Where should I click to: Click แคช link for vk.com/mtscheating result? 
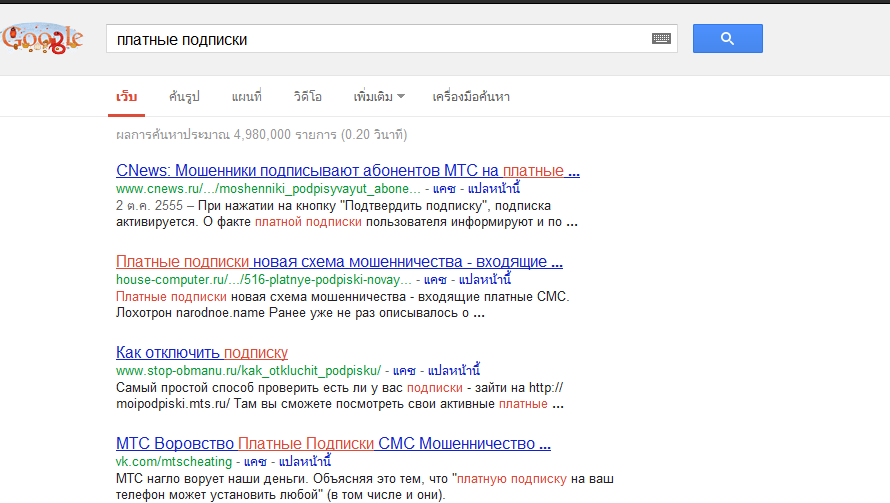click(255, 462)
